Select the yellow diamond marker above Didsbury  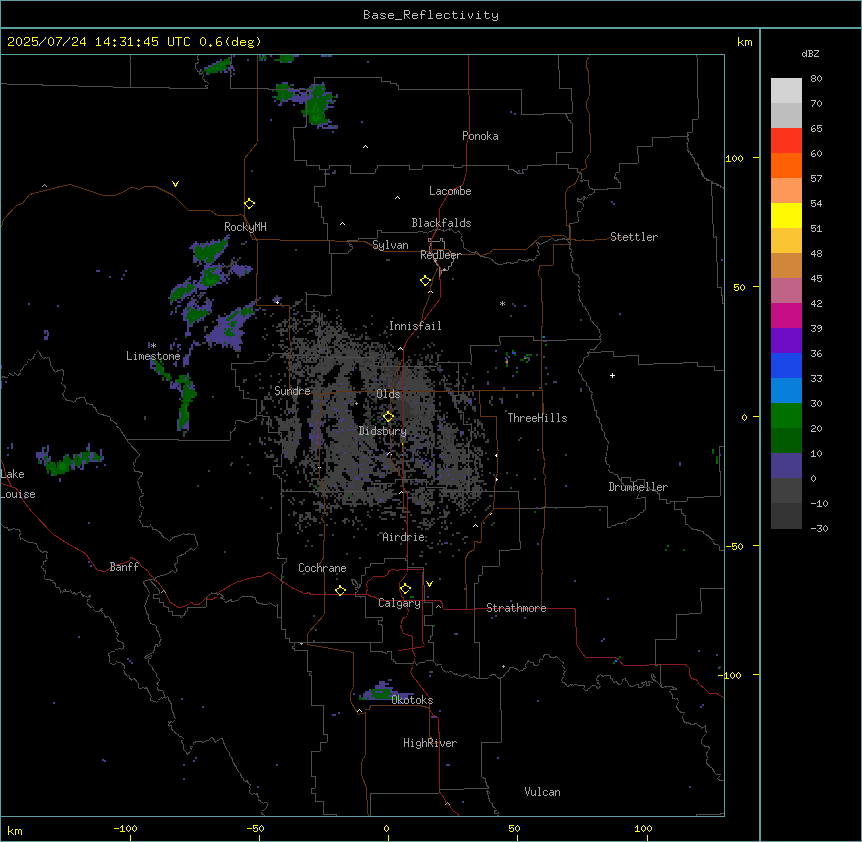coord(388,417)
